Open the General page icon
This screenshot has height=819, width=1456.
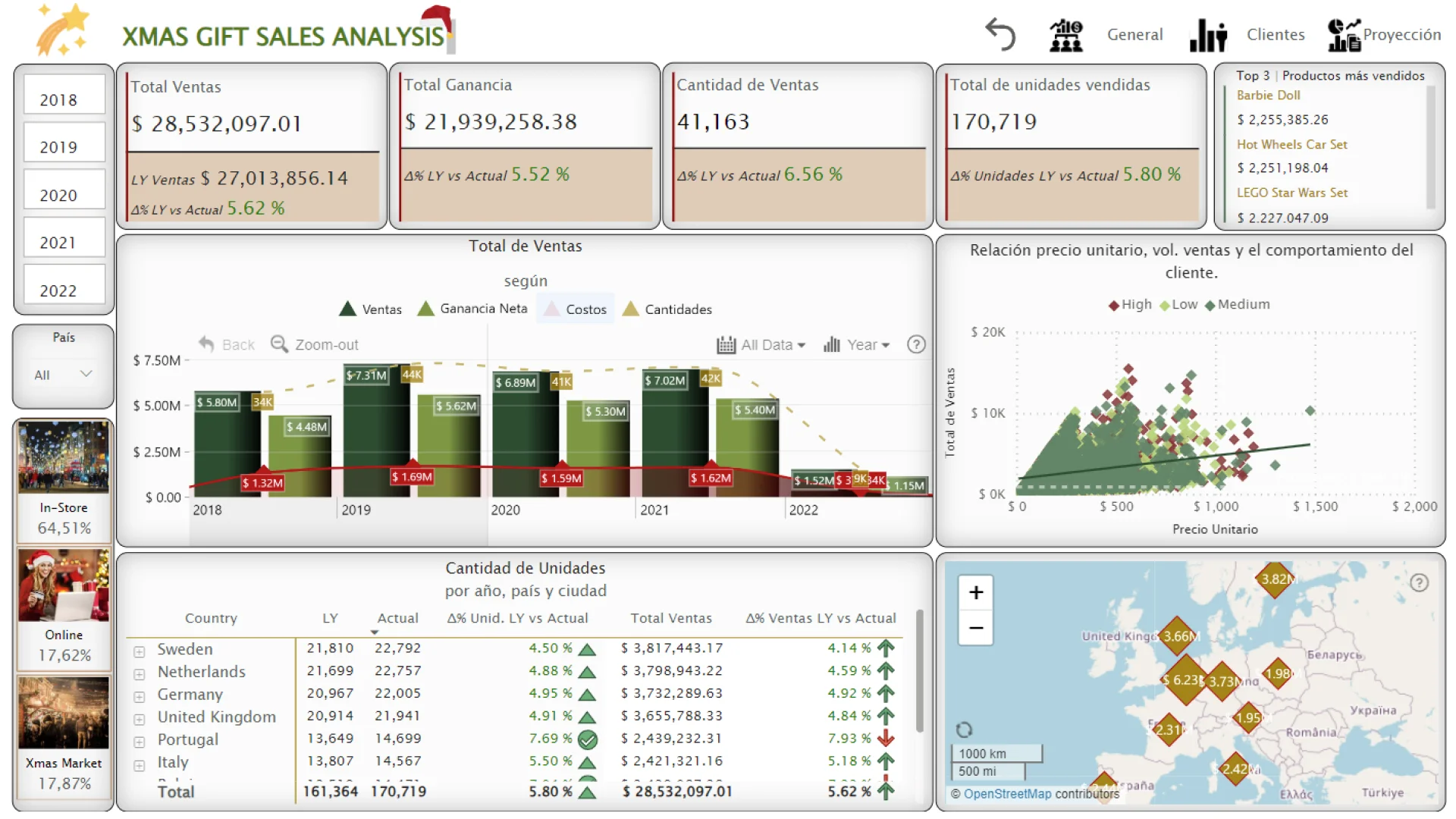[x=1065, y=35]
